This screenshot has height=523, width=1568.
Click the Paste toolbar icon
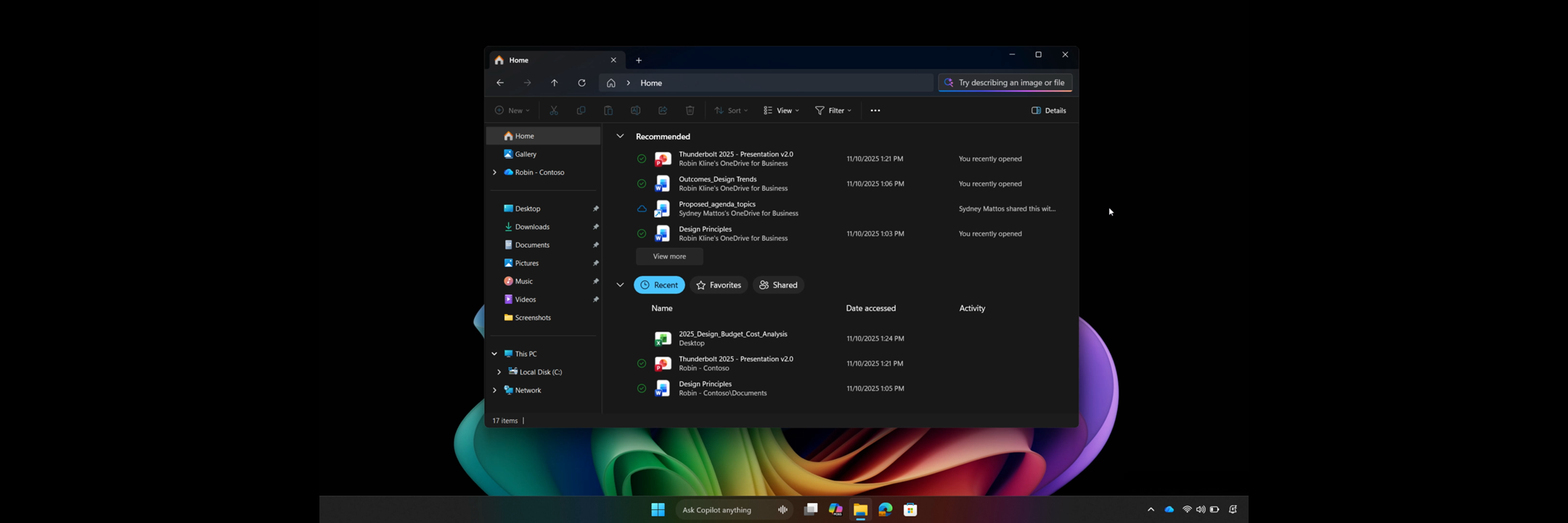pos(608,110)
